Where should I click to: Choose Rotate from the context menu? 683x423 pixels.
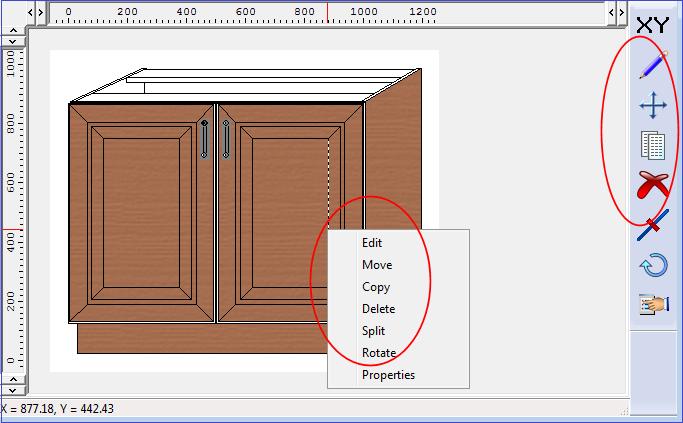coord(399,352)
